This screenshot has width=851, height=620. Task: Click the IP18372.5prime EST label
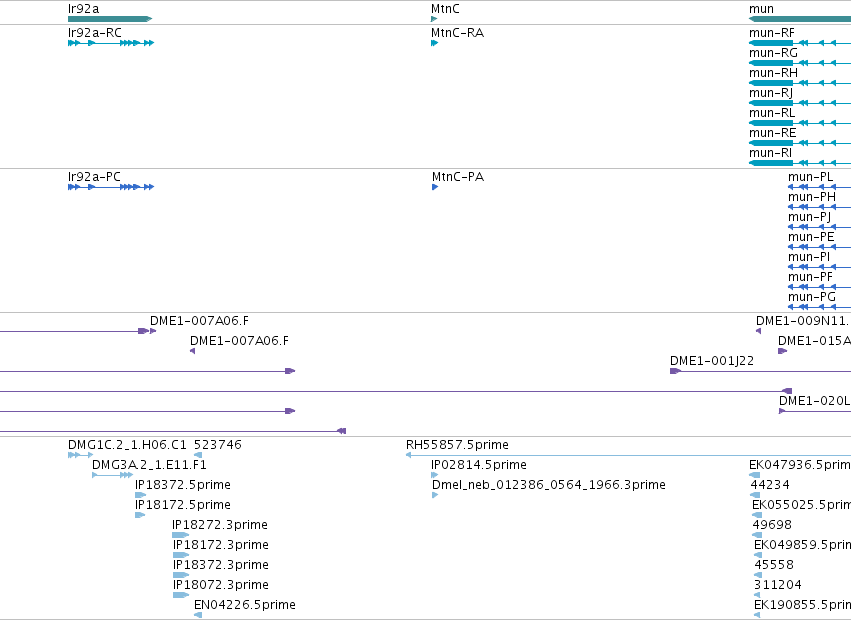tap(183, 485)
